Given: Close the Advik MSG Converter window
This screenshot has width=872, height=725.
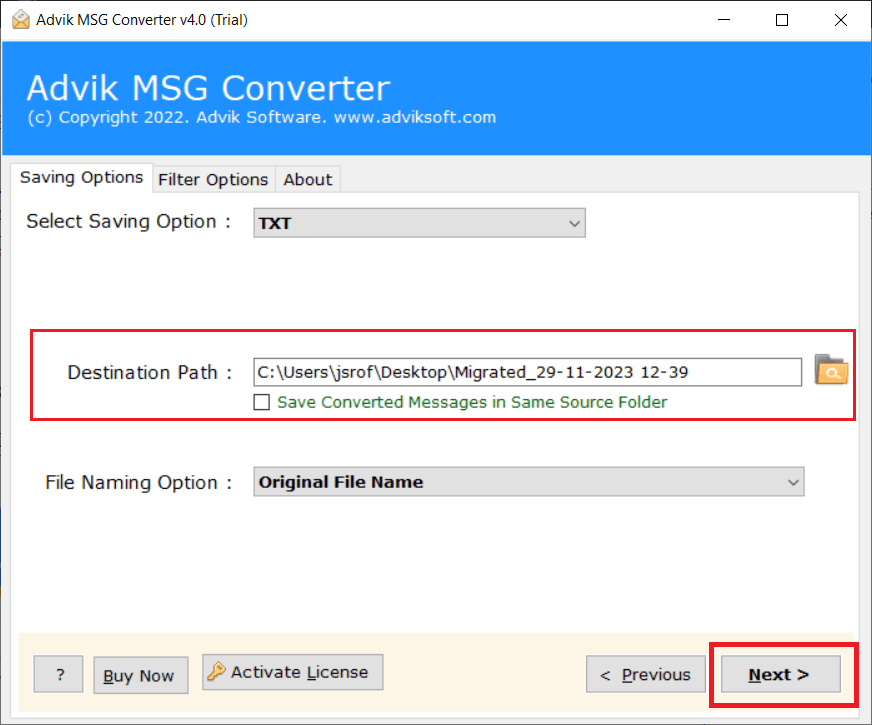Looking at the screenshot, I should 841,20.
